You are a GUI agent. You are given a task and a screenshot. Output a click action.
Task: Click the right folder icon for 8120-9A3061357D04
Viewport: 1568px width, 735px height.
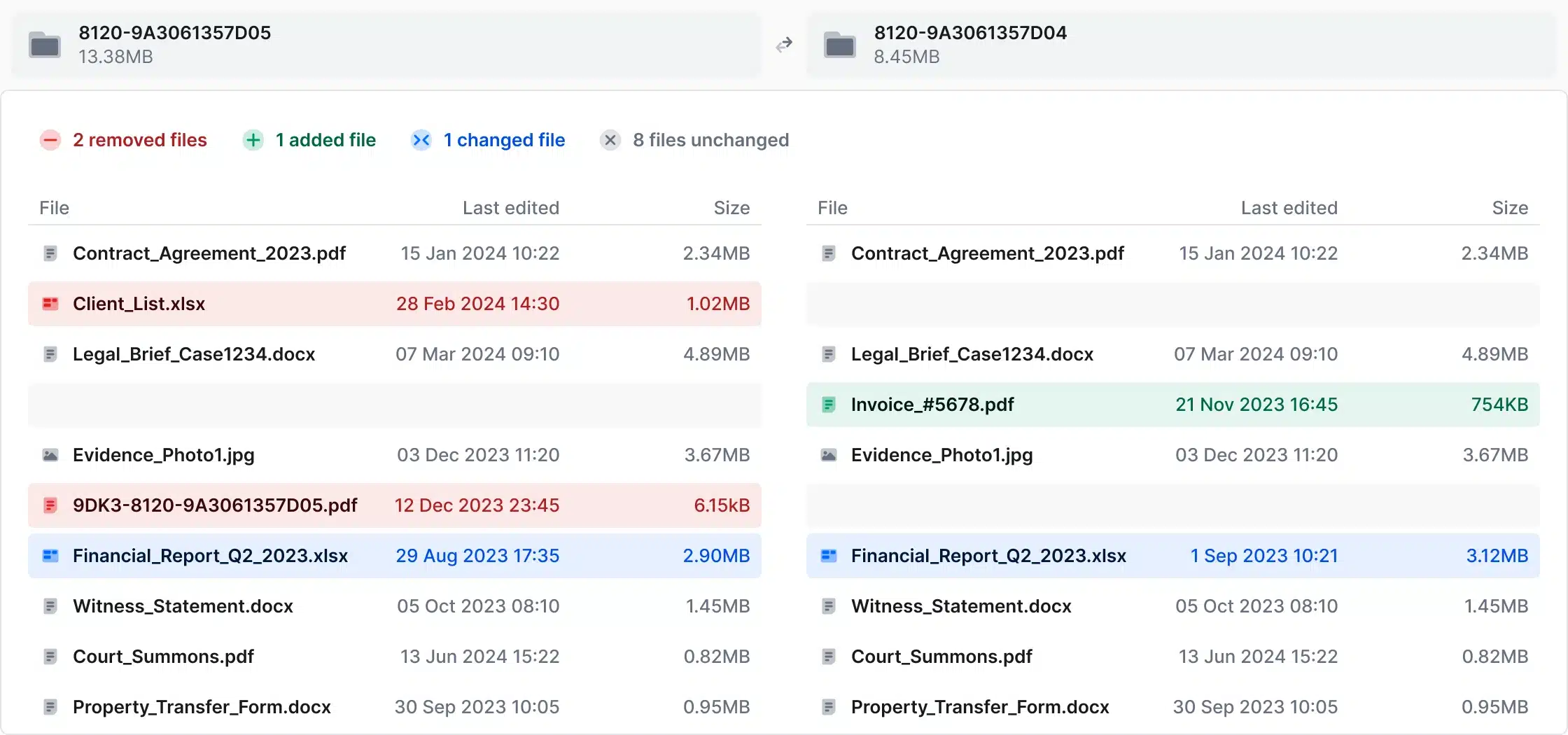[x=839, y=45]
